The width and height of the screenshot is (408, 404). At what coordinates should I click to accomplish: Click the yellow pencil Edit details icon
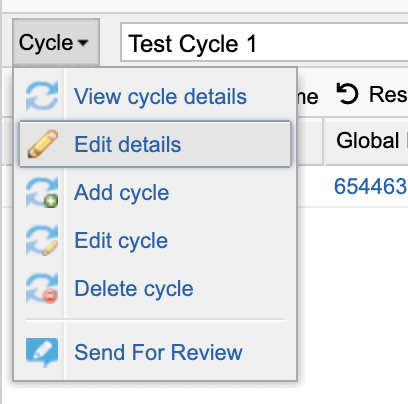pyautogui.click(x=43, y=144)
